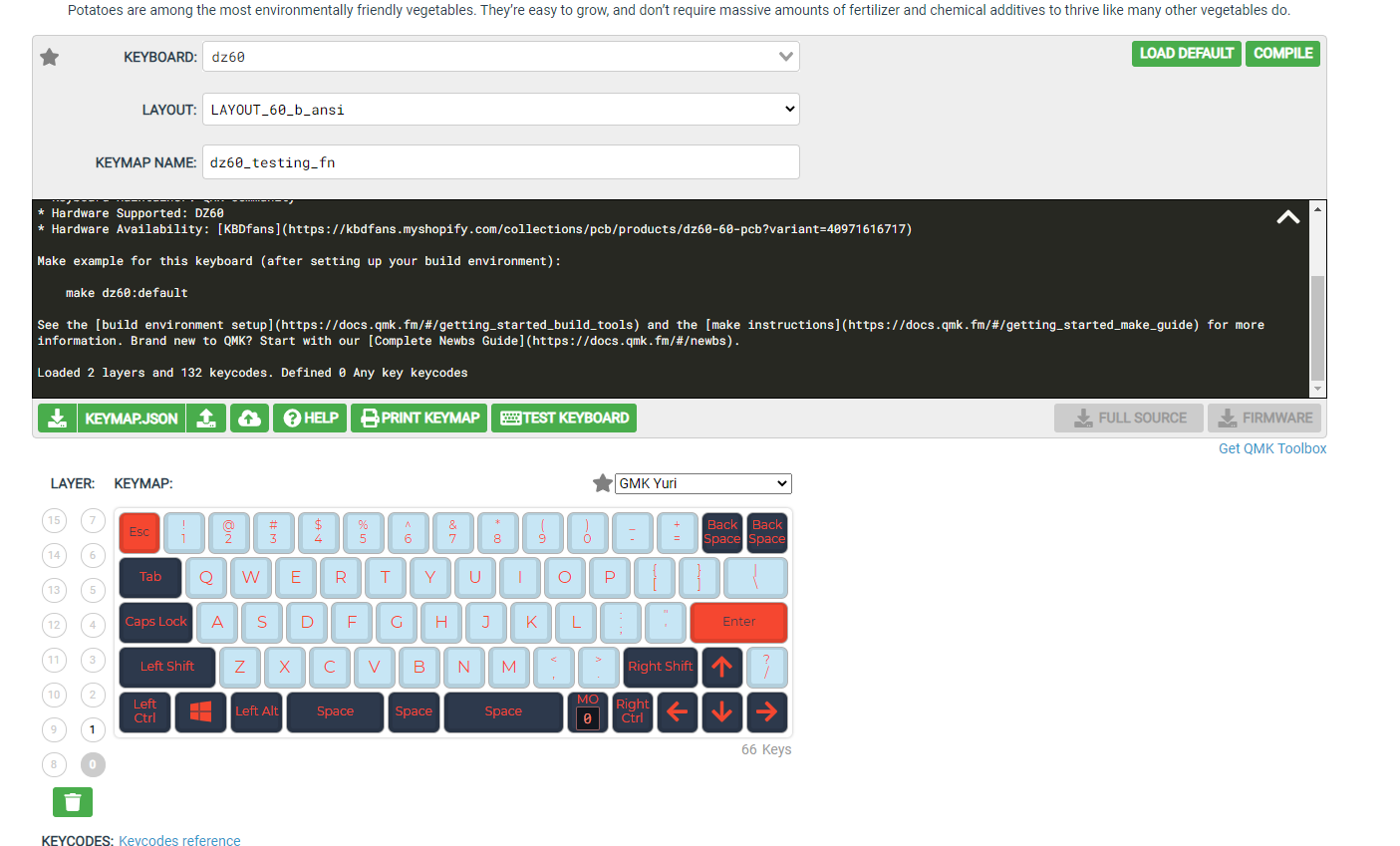Viewport: 1400px width, 846px height.
Task: Switch to layer 7
Action: click(x=93, y=520)
